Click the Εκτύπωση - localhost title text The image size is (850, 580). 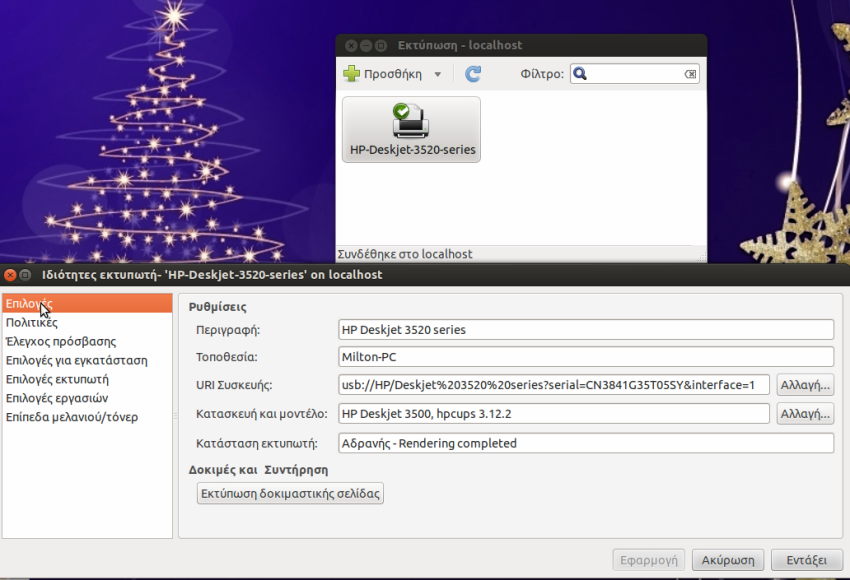coord(460,46)
